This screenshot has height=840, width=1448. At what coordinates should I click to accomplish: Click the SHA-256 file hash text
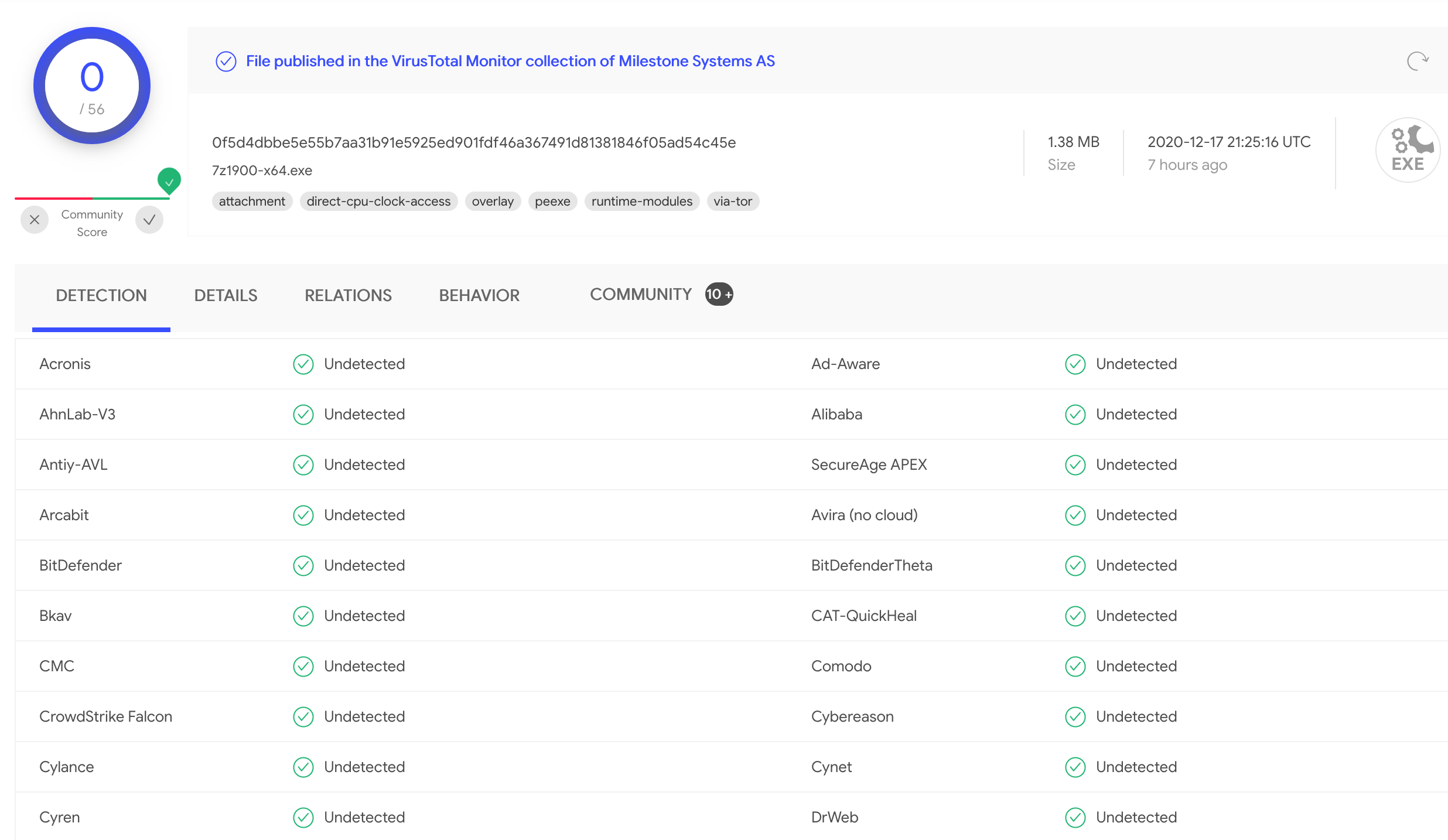(x=474, y=142)
